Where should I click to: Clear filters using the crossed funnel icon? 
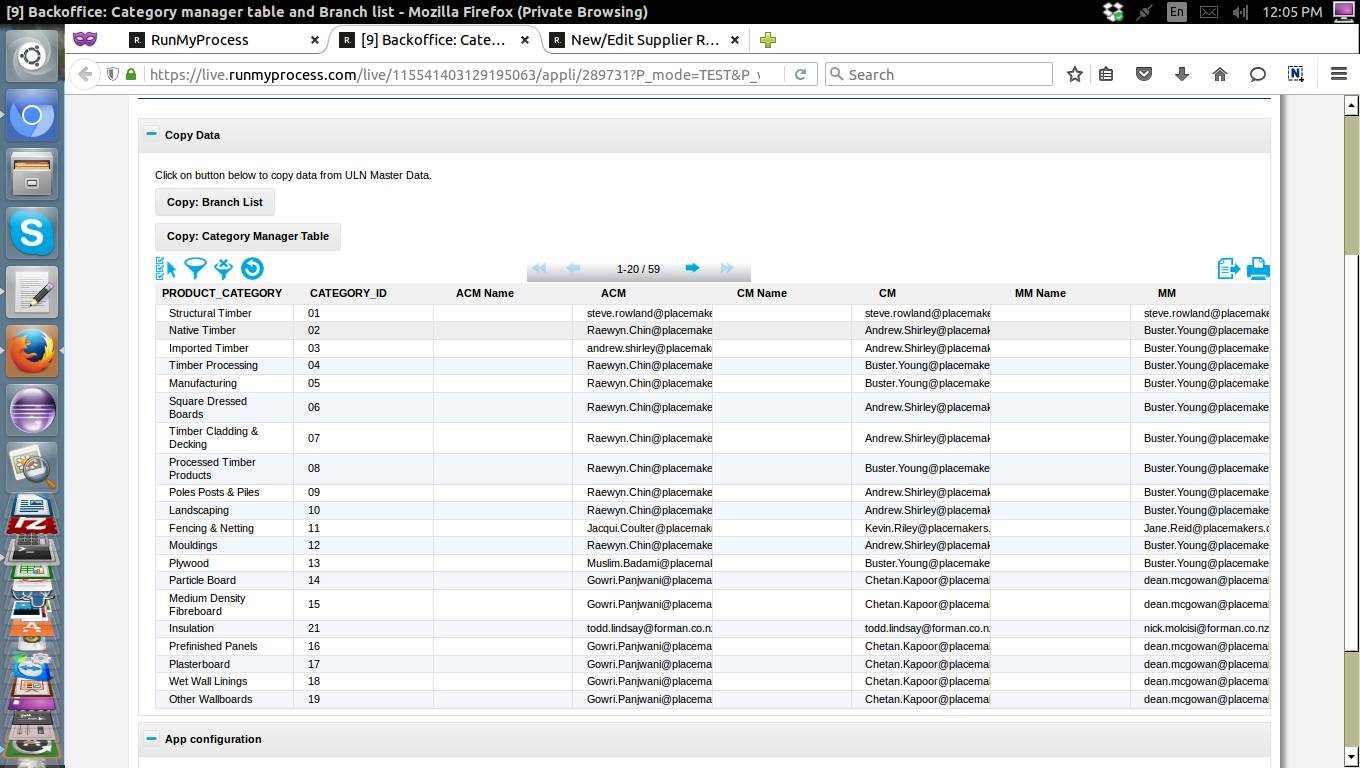pos(223,268)
